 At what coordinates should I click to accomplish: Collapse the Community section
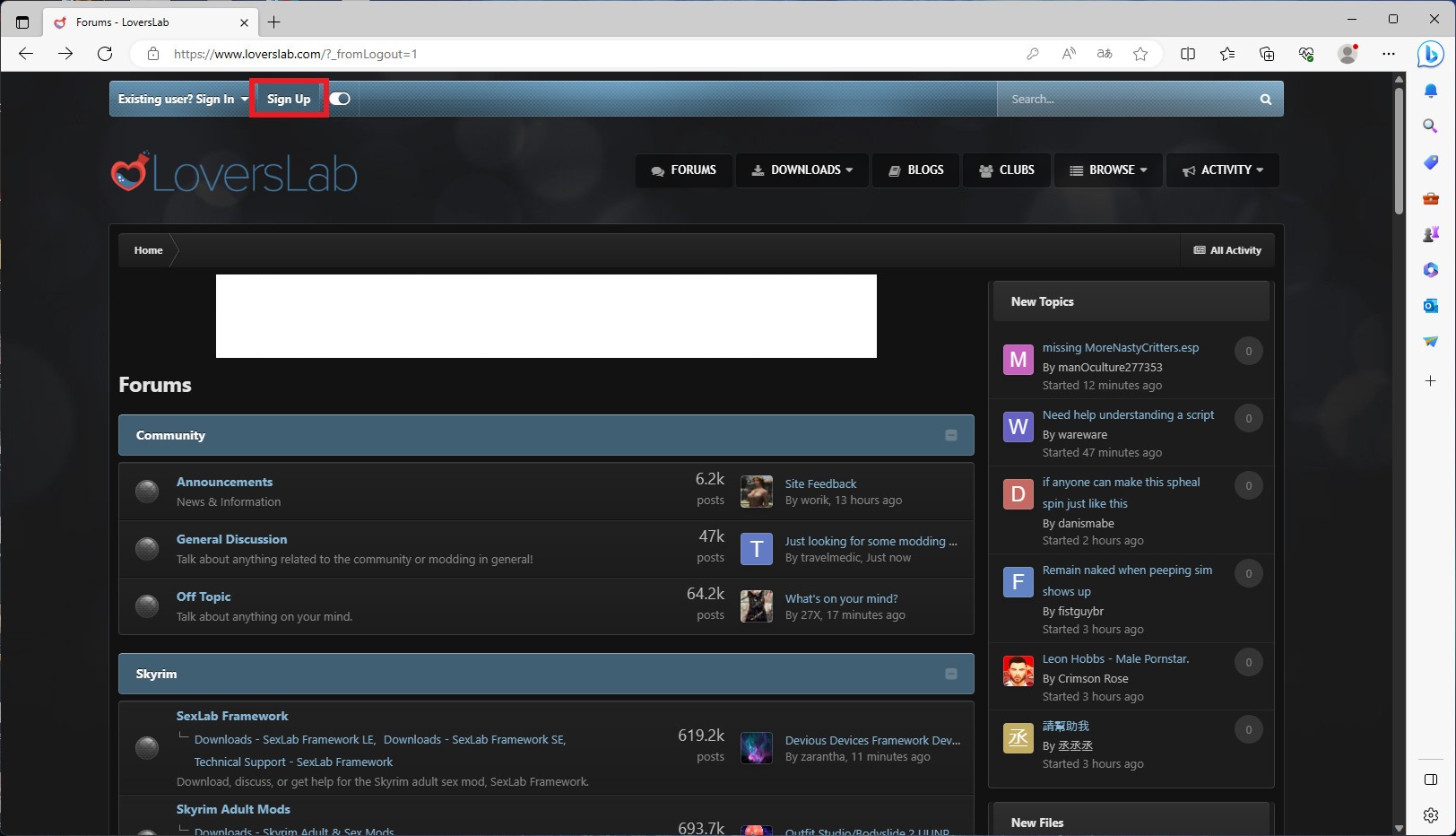click(x=950, y=435)
